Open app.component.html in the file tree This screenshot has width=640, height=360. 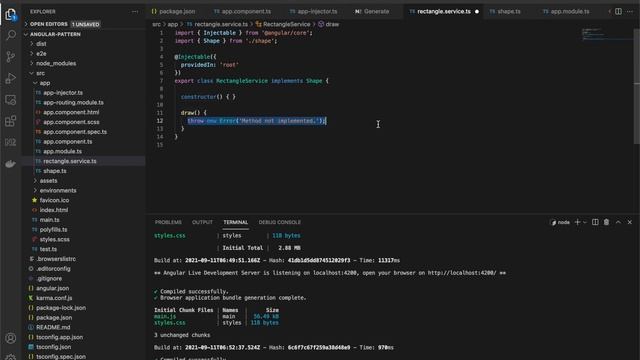tap(71, 112)
